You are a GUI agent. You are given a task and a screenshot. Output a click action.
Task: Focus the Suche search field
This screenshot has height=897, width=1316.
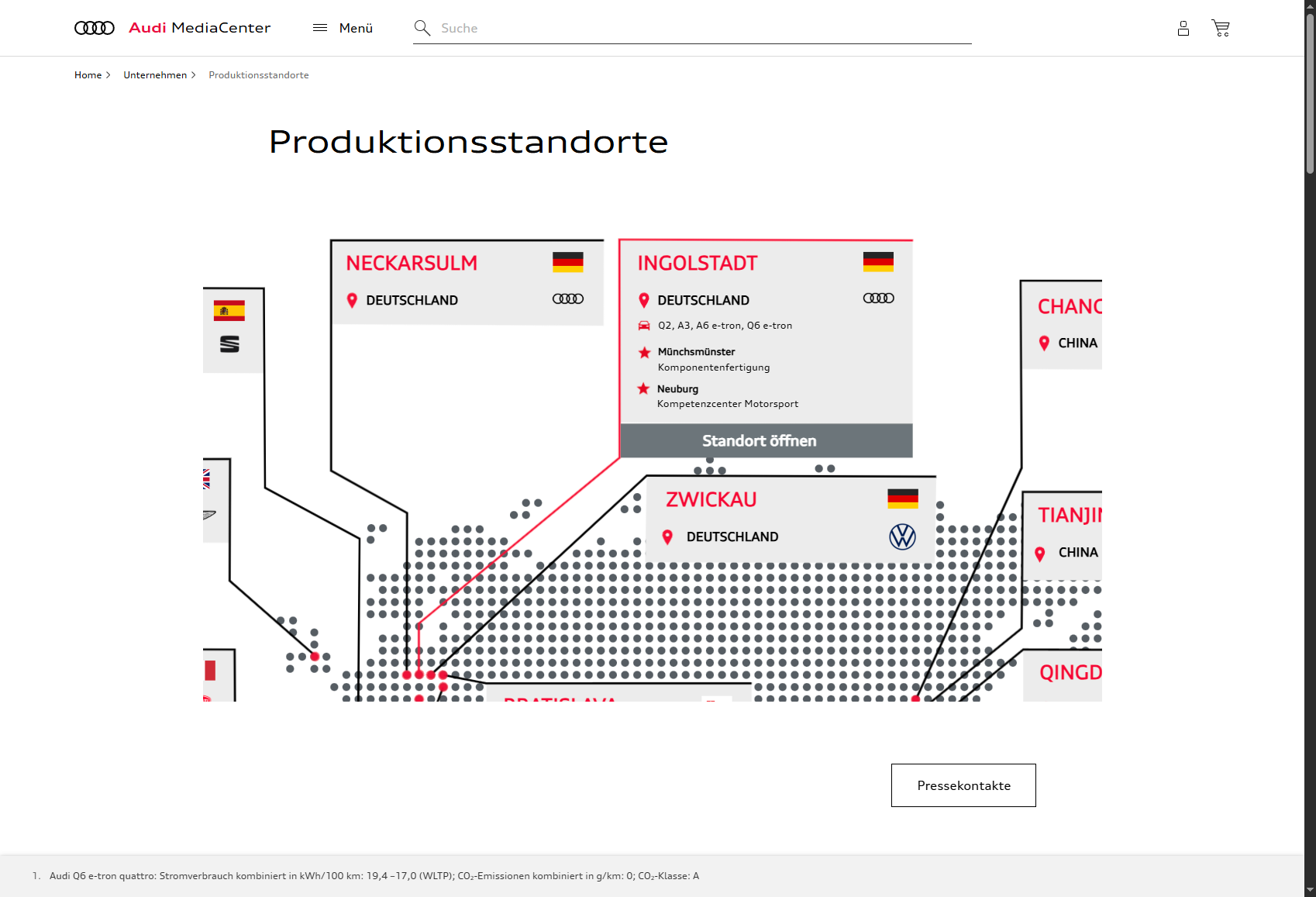(698, 28)
